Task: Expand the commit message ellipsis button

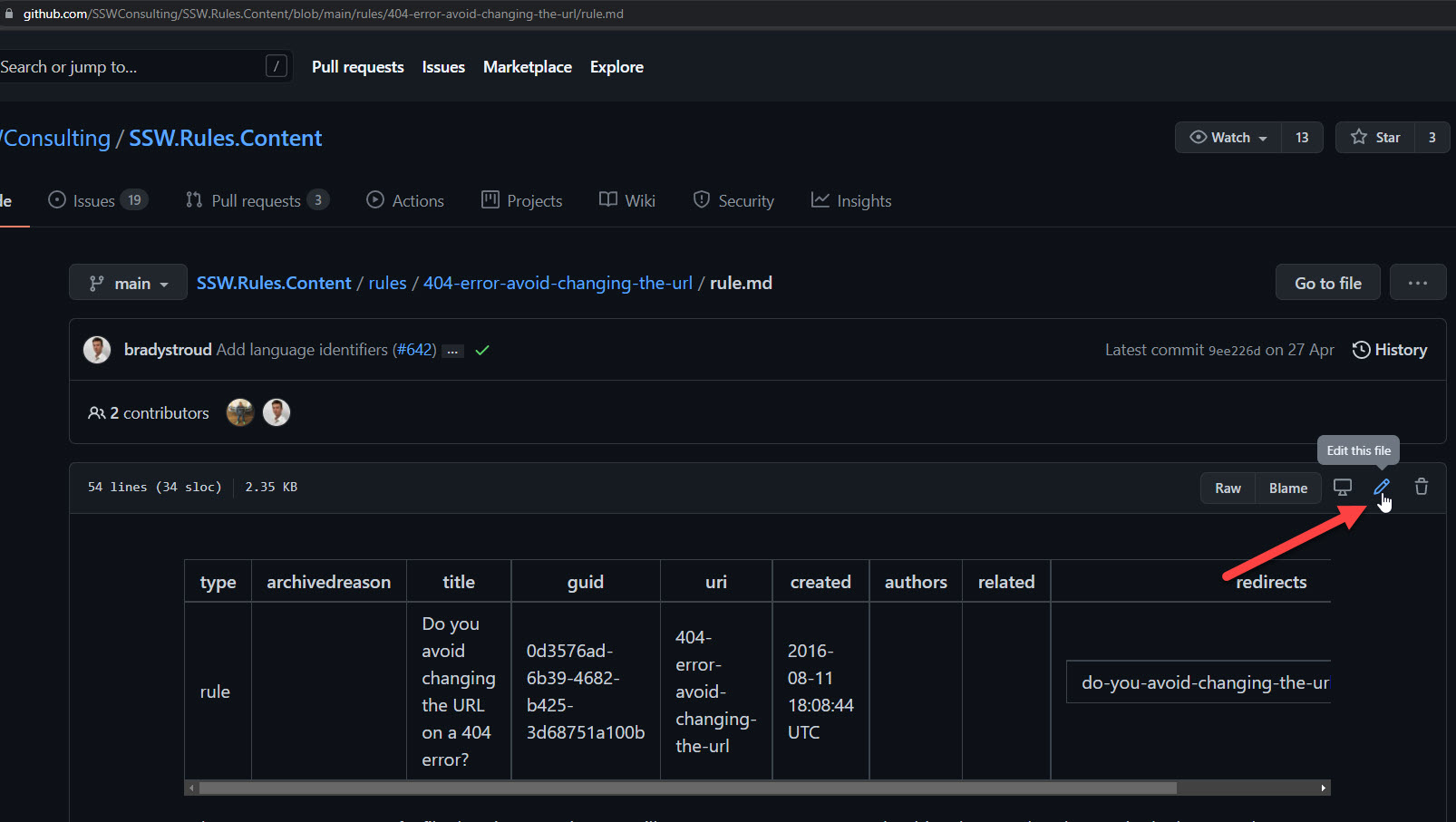Action: (452, 351)
